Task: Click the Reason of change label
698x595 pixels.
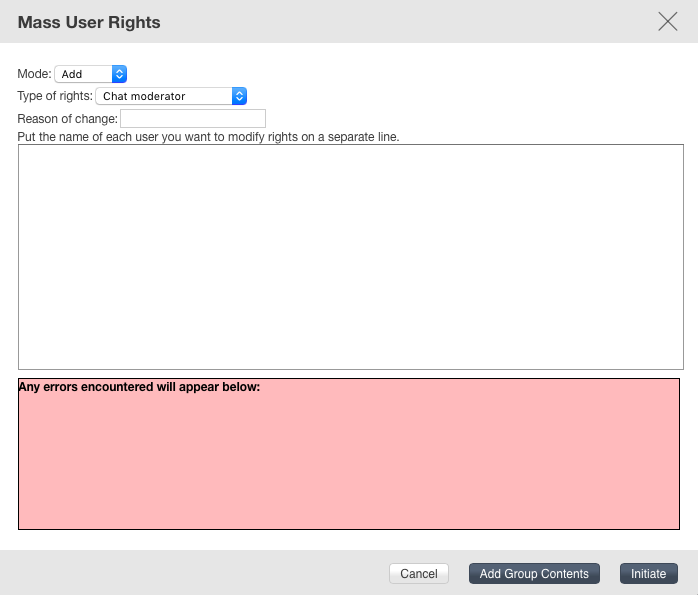Action: (x=67, y=119)
